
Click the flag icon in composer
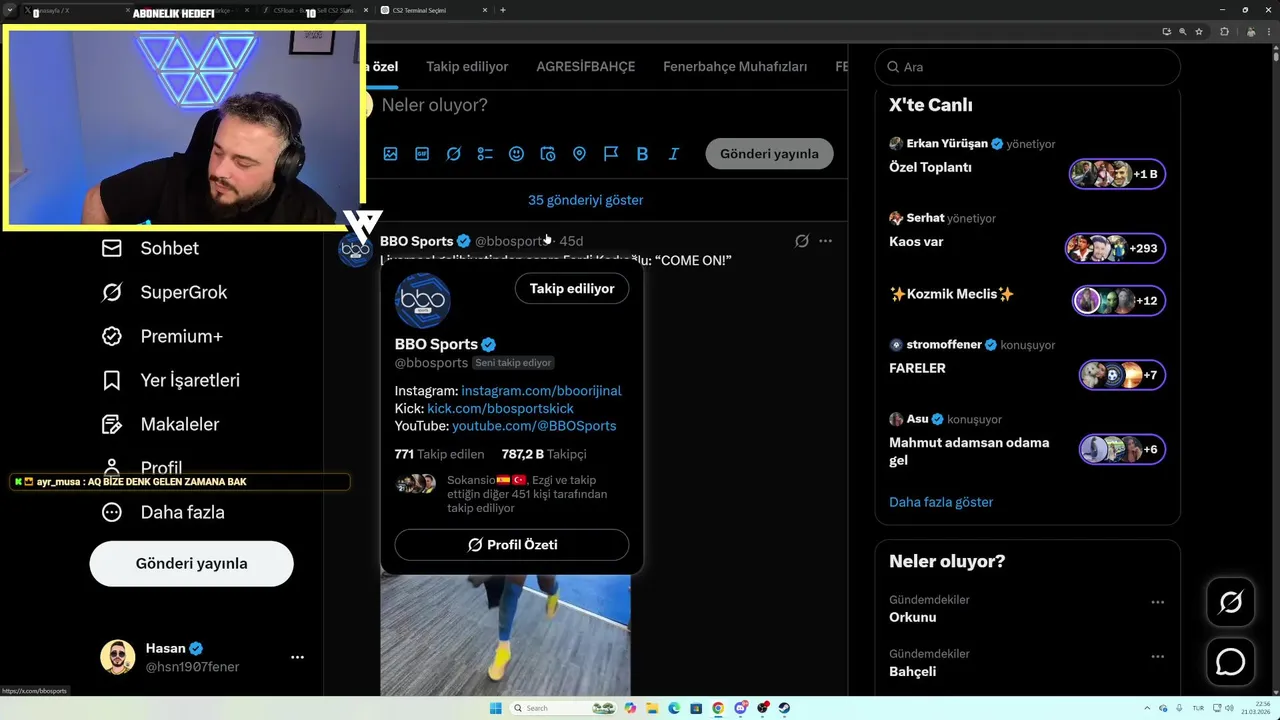pyautogui.click(x=611, y=154)
